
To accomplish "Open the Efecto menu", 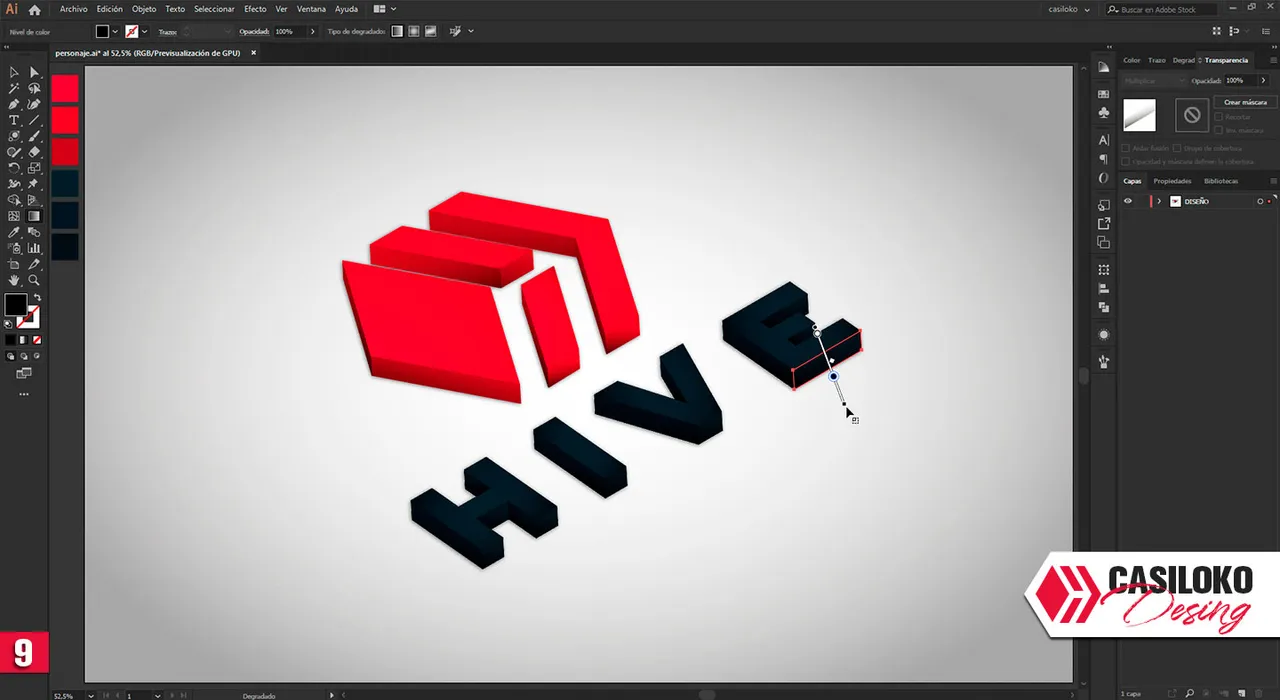I will tap(255, 9).
